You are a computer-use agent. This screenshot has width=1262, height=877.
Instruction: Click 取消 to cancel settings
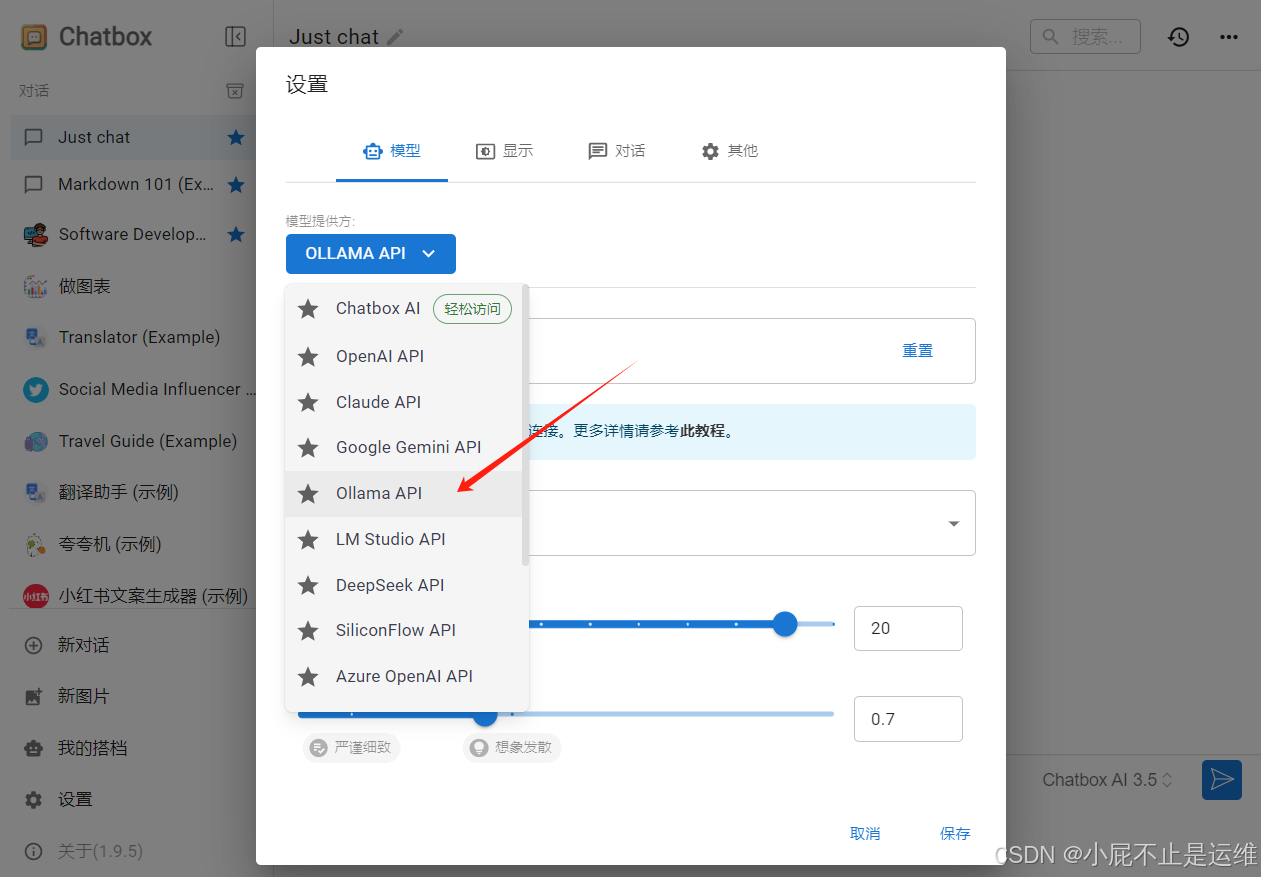coord(865,833)
